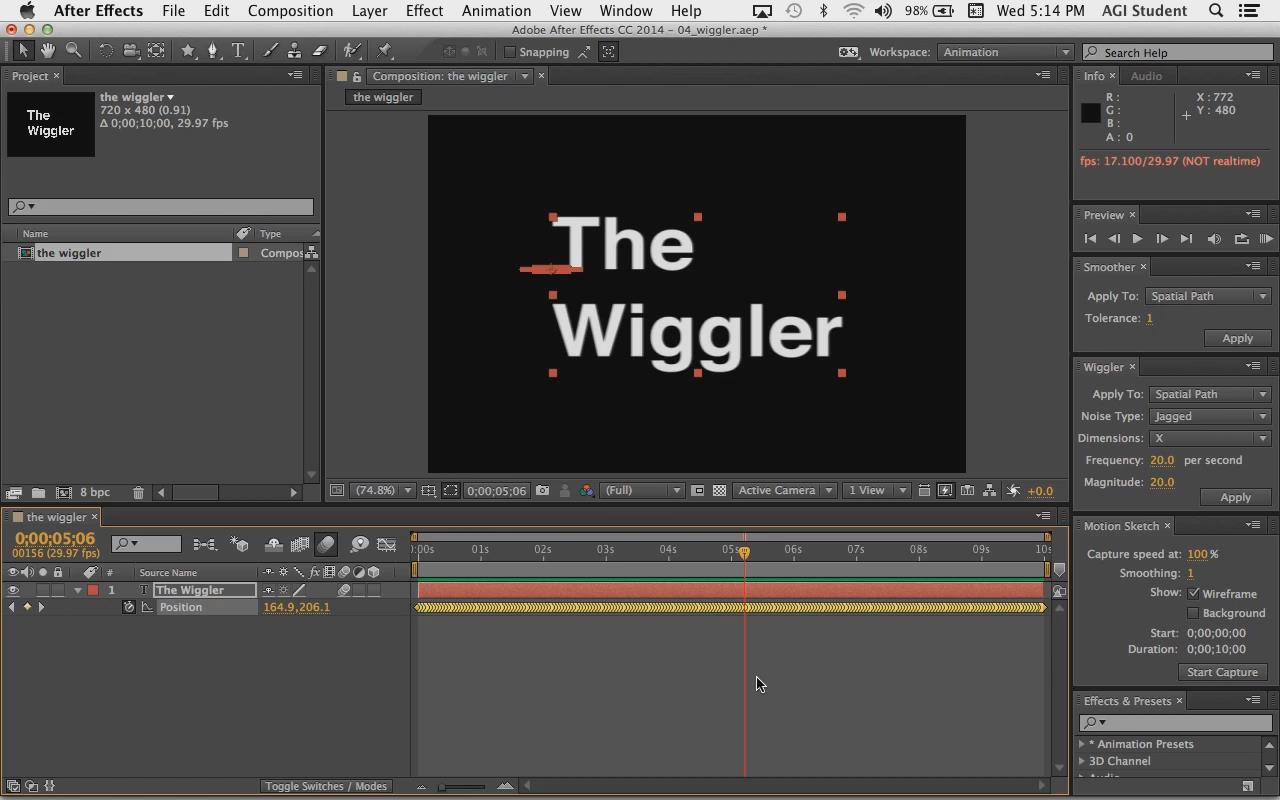This screenshot has height=800, width=1280.
Task: Enable the Snapping checkbox
Action: point(510,52)
